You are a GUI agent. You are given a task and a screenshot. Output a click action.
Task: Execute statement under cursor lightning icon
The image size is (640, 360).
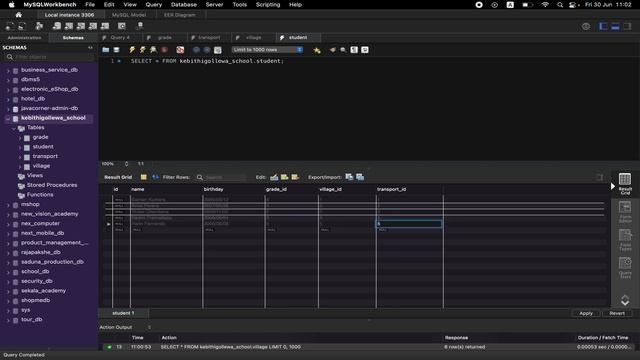point(142,50)
